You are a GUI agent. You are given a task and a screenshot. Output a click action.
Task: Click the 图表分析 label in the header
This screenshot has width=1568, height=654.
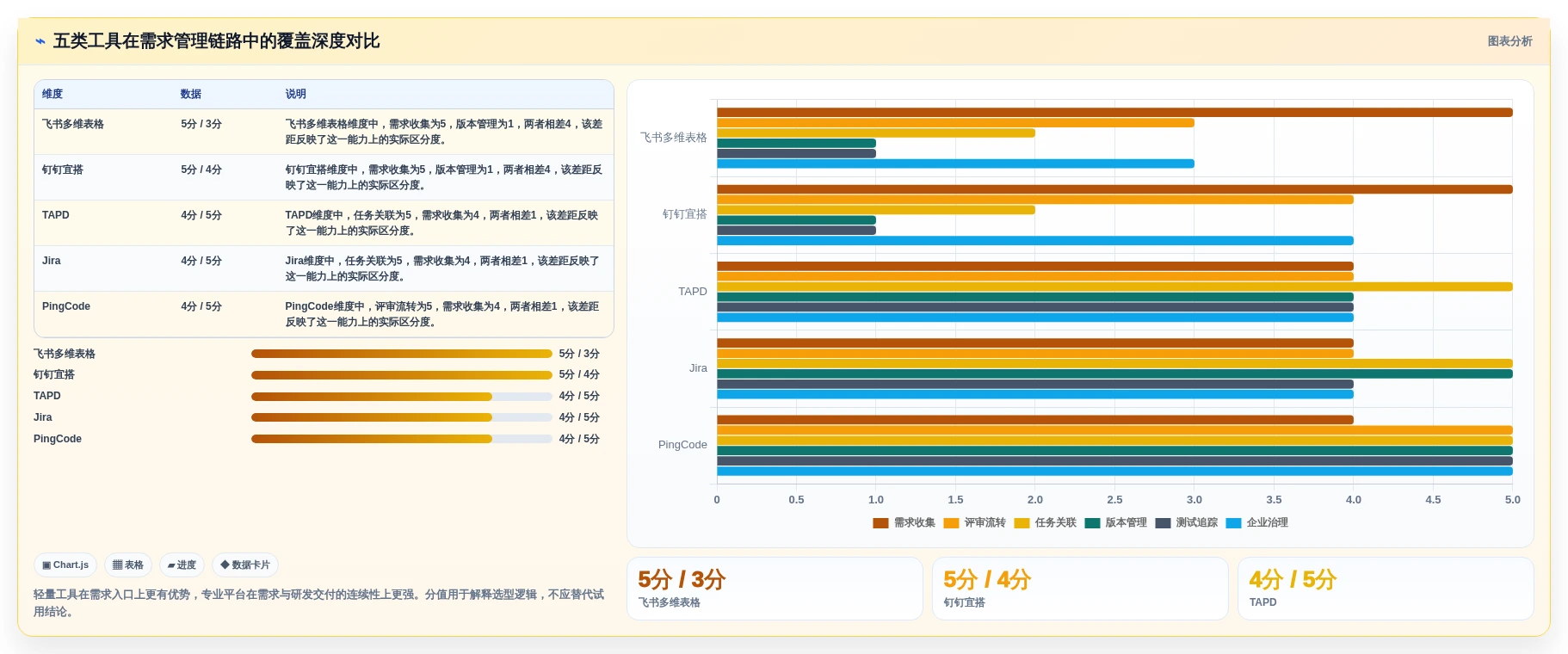coord(1509,41)
